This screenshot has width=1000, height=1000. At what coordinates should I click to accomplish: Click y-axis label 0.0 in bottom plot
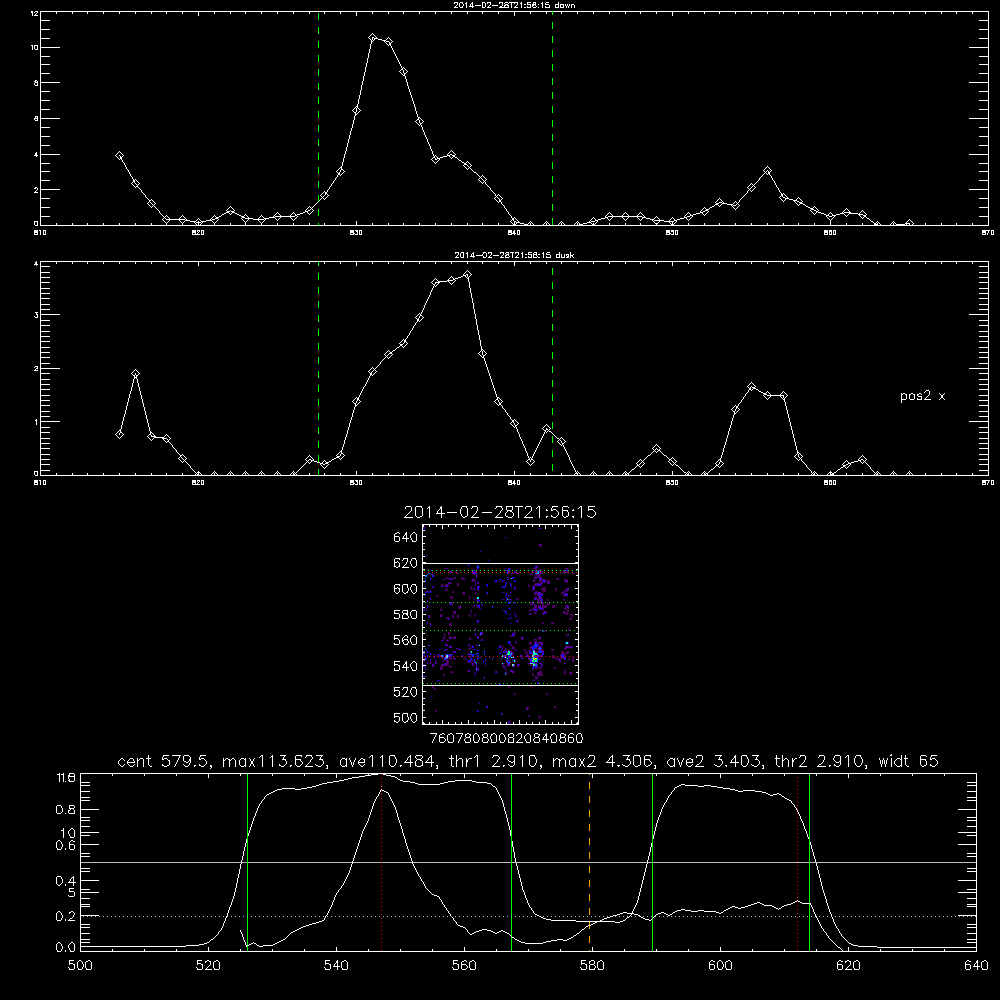(x=66, y=948)
